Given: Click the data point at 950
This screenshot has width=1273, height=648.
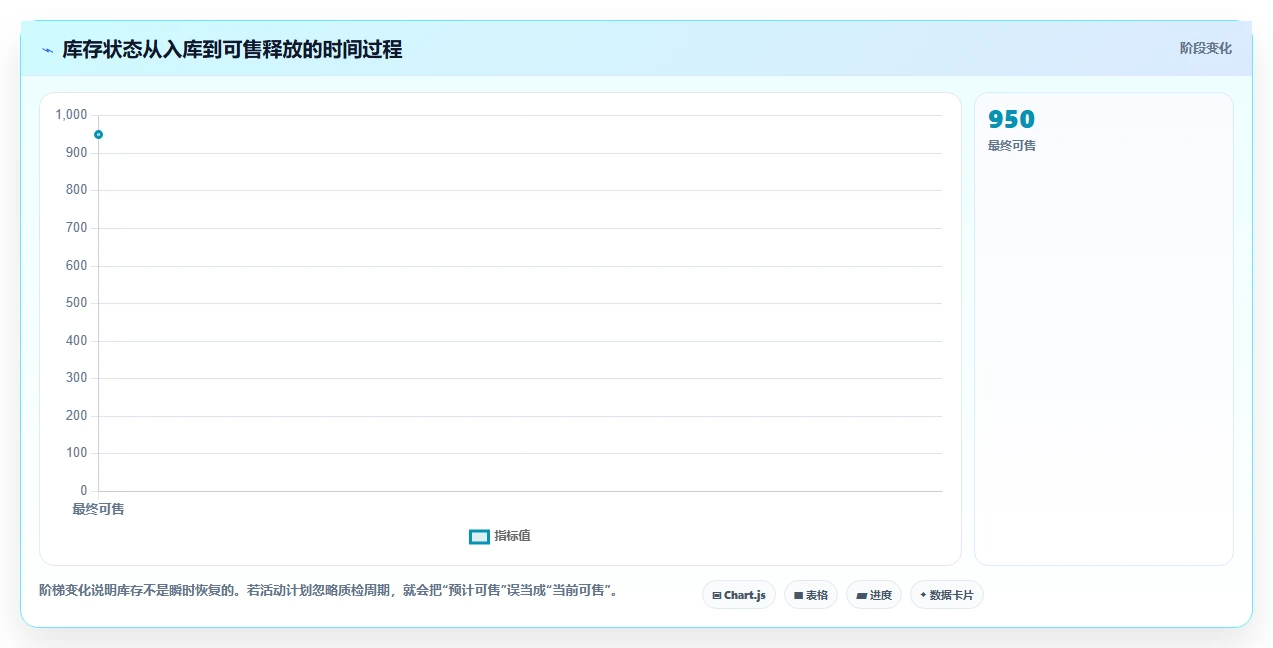Looking at the screenshot, I should click(x=98, y=134).
